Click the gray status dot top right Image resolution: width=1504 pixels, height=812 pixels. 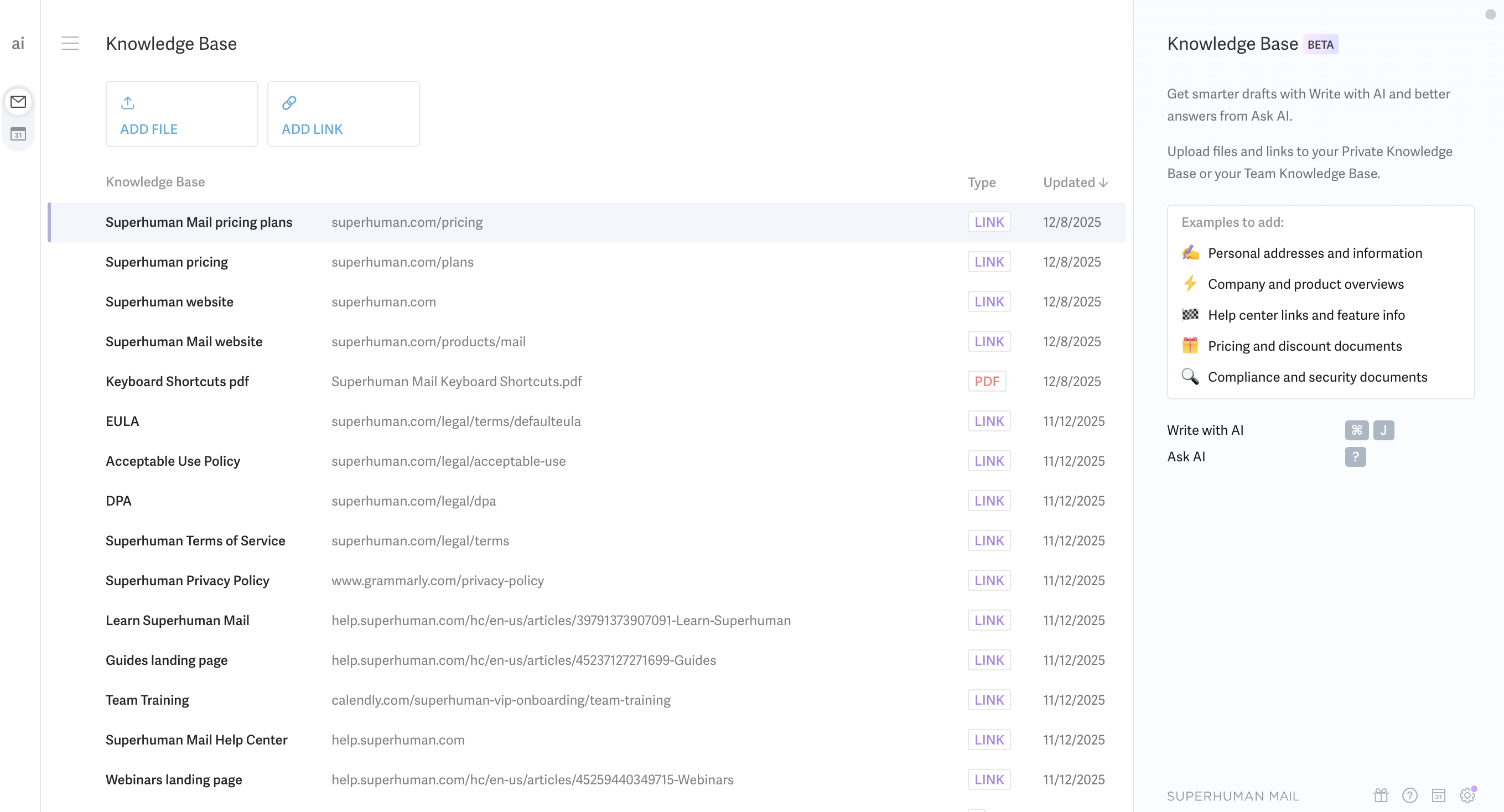click(x=1491, y=14)
